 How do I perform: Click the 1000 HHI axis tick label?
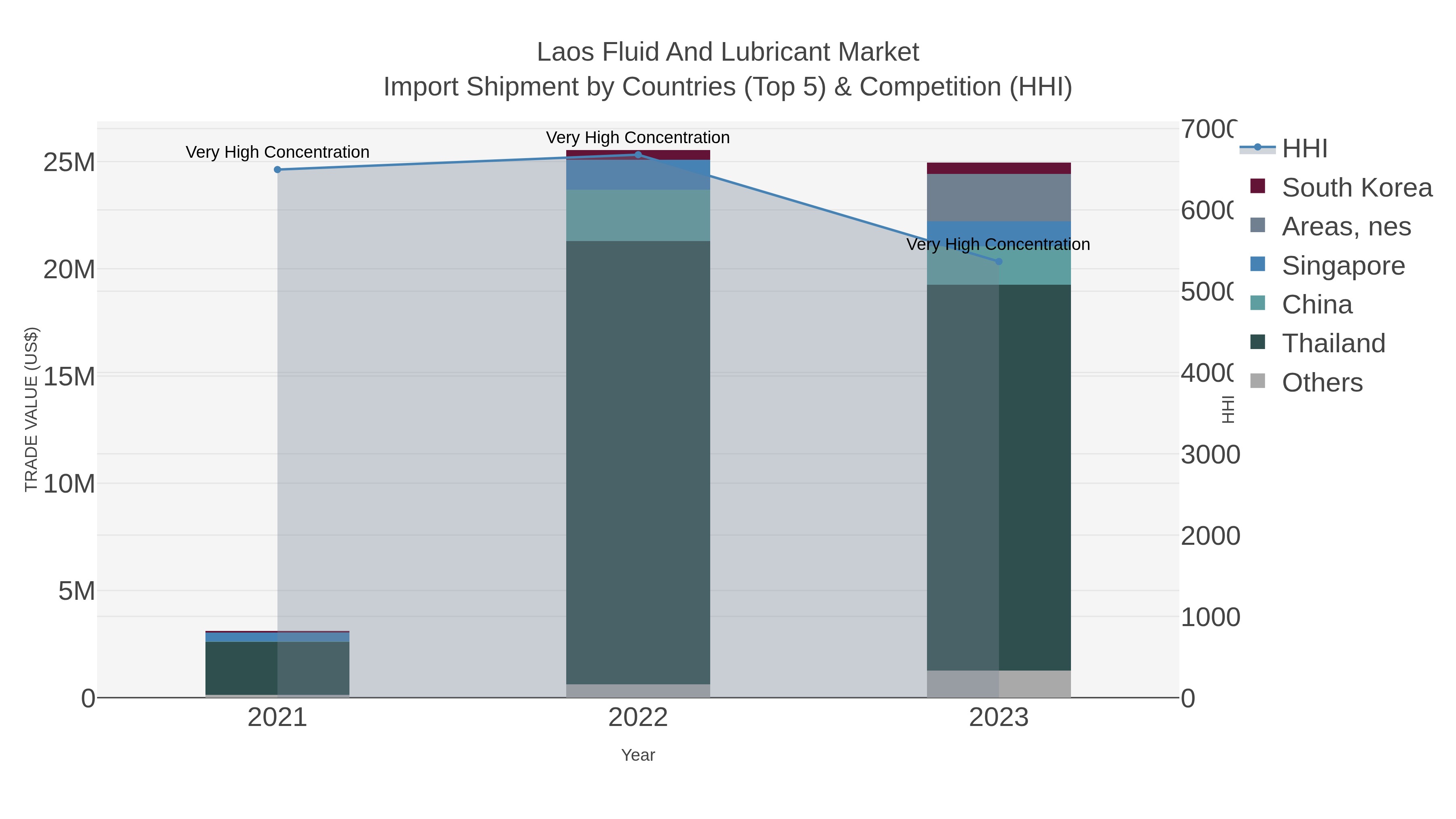click(1211, 617)
